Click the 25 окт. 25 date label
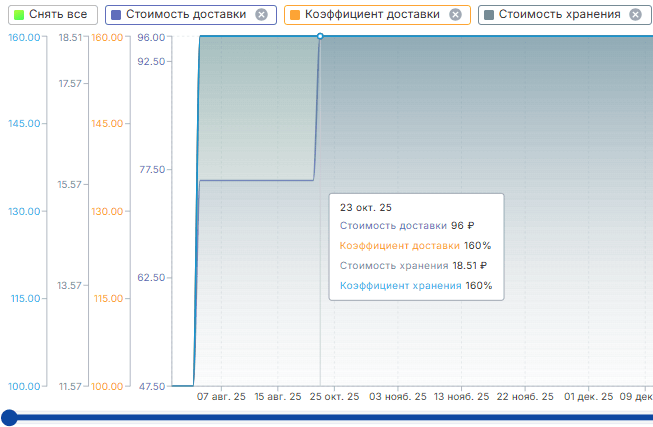This screenshot has height=427, width=653. click(x=334, y=397)
